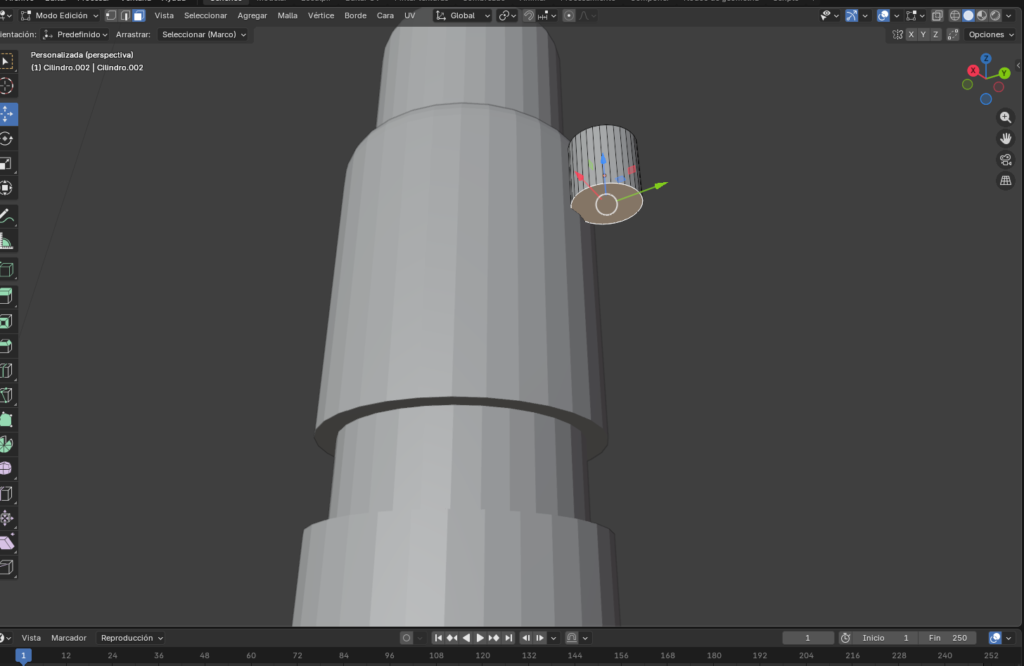
Task: Switch to material preview shading
Action: point(982,16)
